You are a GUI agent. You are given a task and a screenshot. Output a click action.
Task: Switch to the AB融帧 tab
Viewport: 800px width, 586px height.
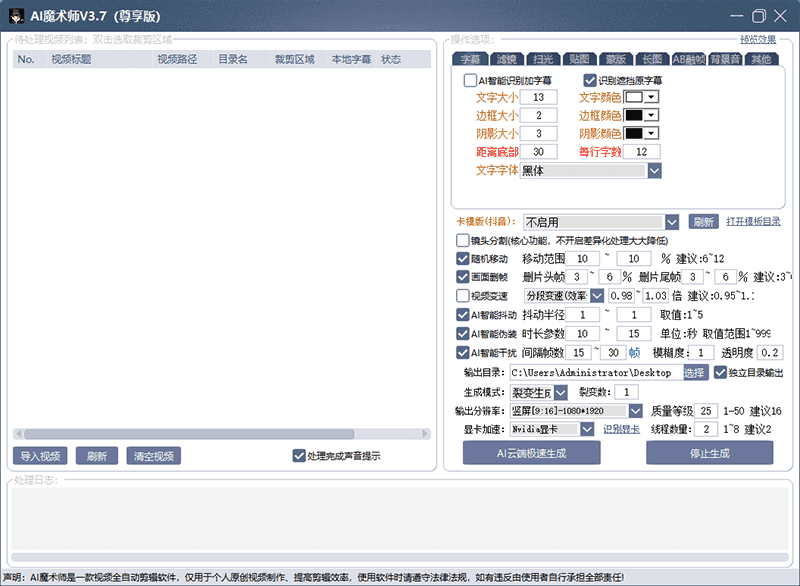pos(689,59)
